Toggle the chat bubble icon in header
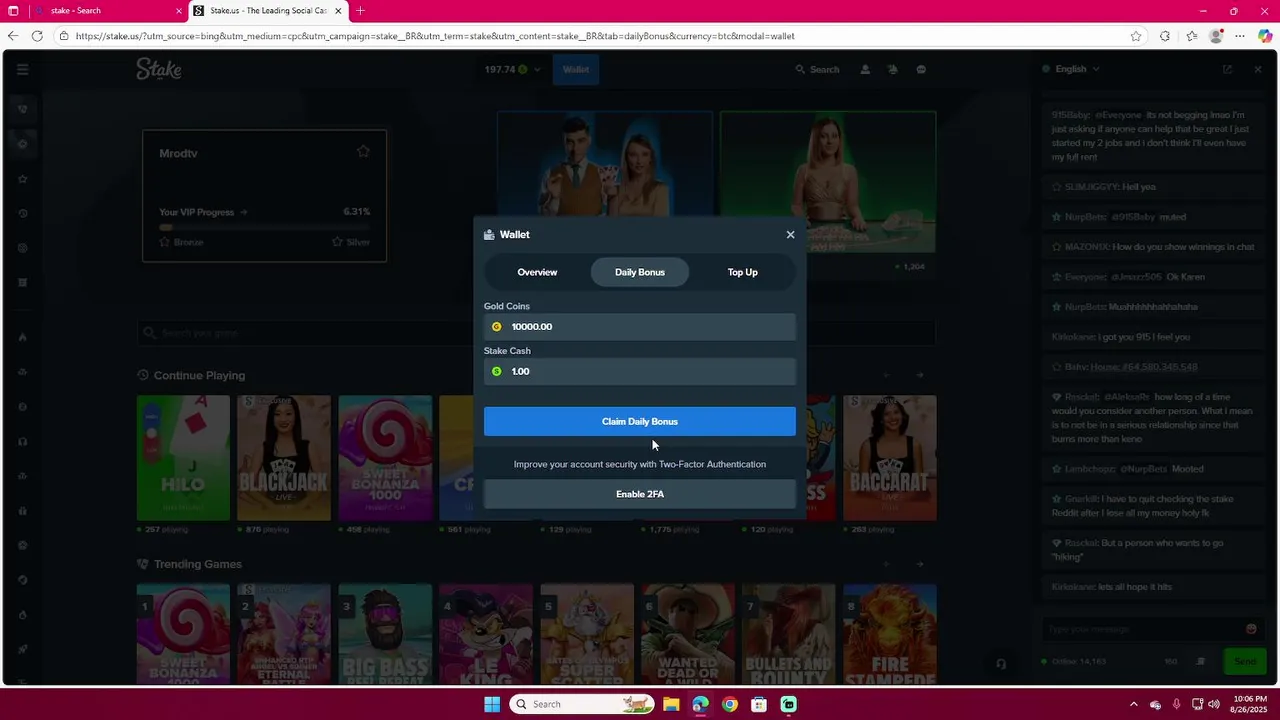 coord(921,69)
